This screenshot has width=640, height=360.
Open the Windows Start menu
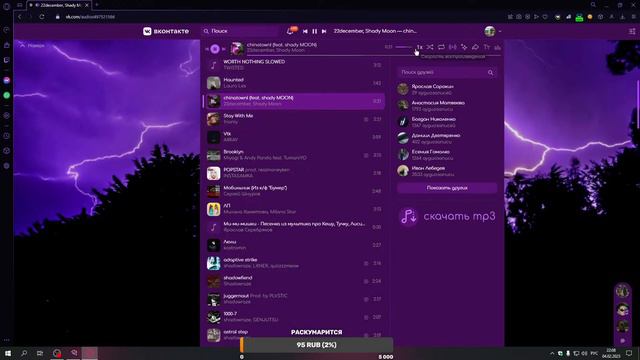click(8, 353)
